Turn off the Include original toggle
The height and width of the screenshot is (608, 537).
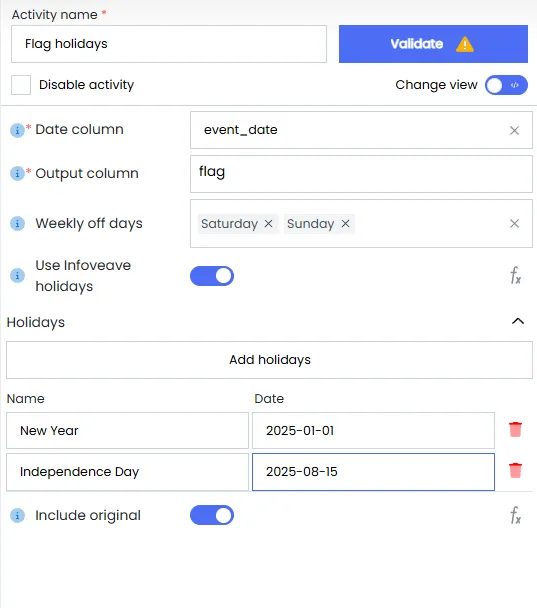(x=212, y=515)
